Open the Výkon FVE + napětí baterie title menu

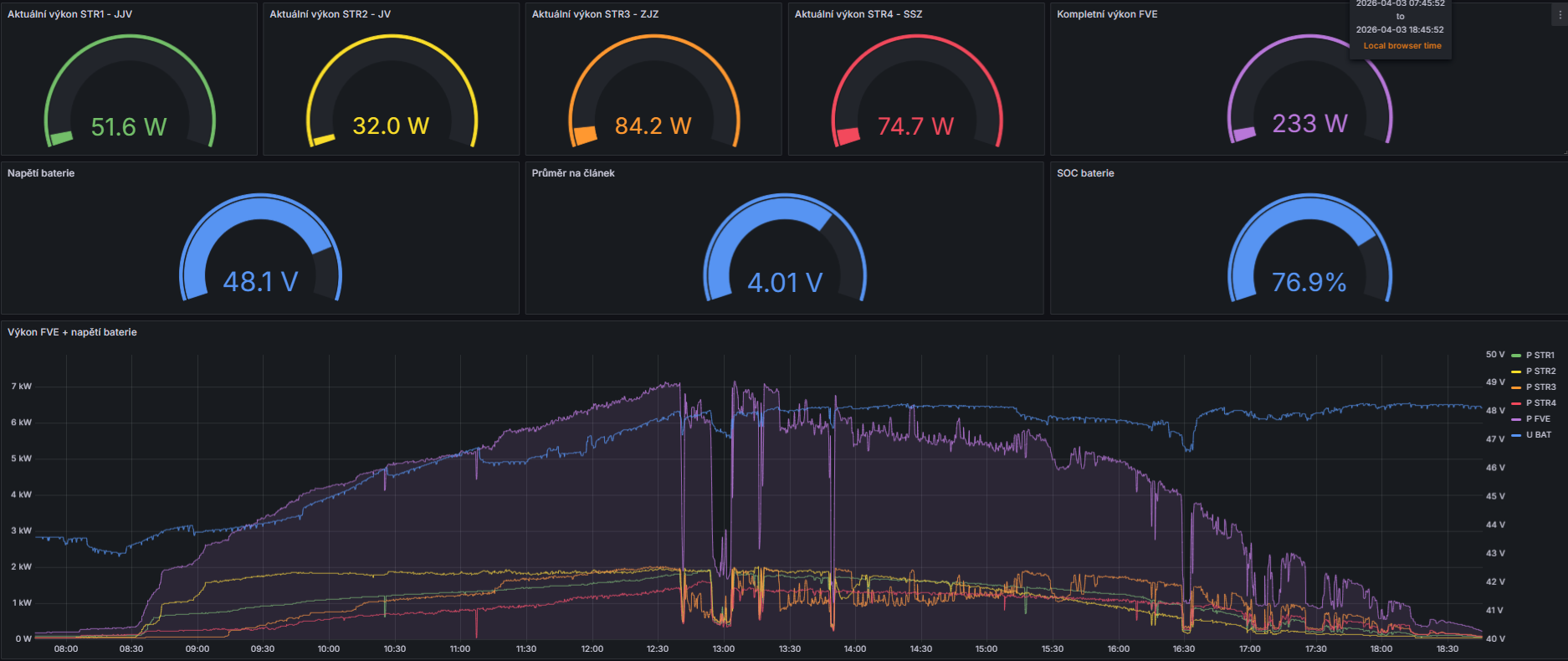point(72,332)
